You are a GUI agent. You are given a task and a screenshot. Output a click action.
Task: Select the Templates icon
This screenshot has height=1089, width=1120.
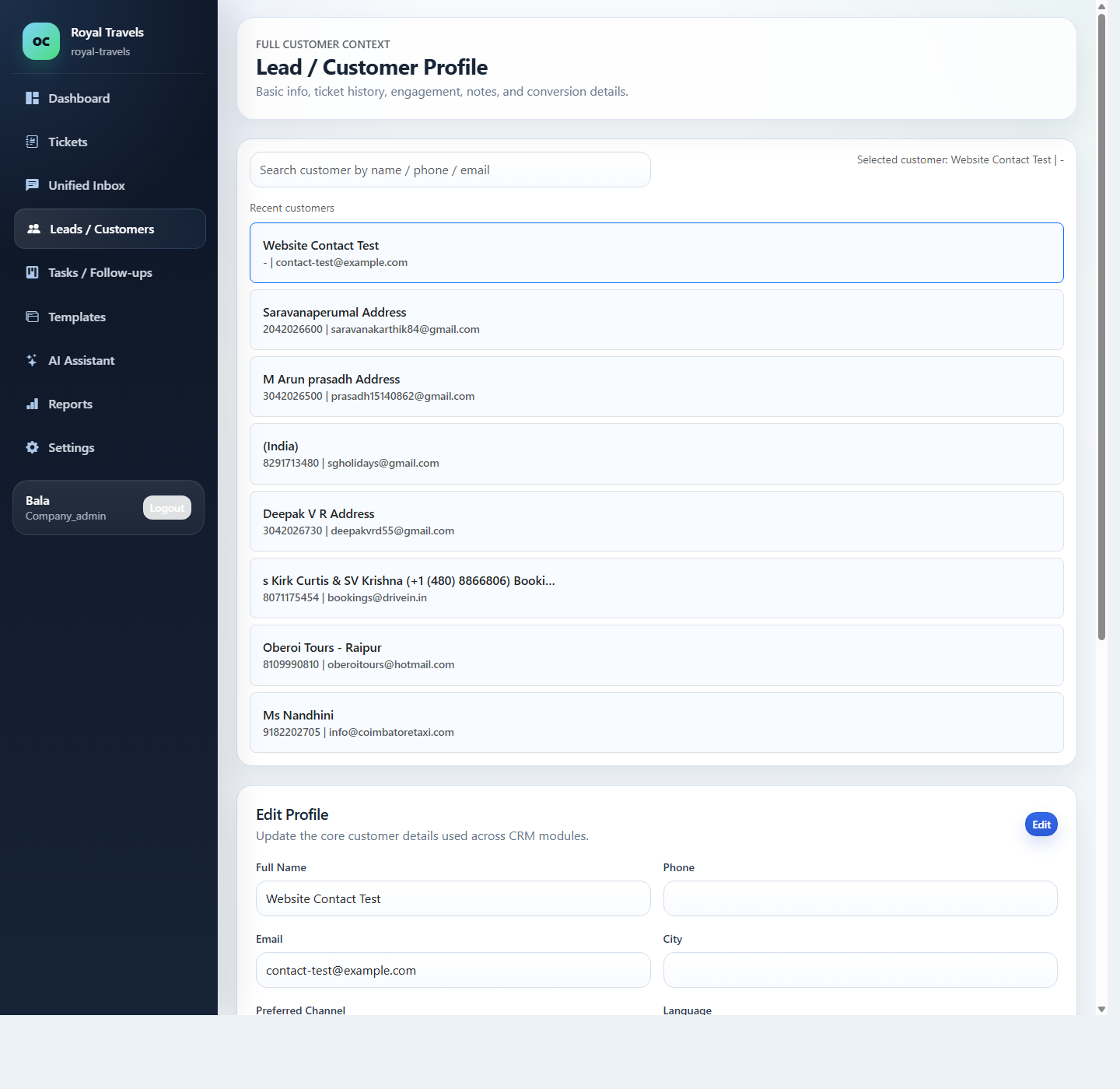coord(32,317)
